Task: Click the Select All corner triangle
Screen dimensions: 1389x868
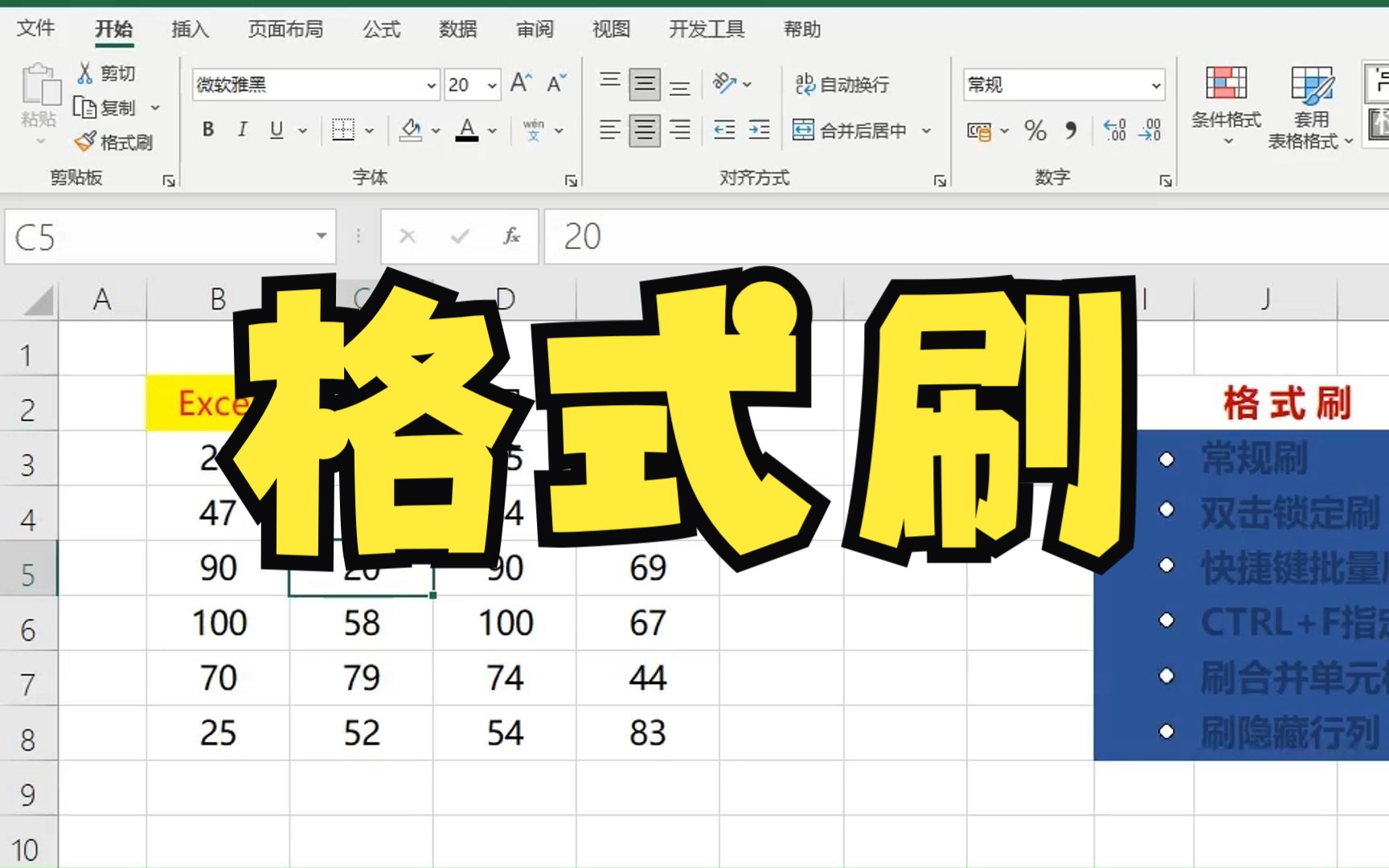Action: pyautogui.click(x=39, y=300)
